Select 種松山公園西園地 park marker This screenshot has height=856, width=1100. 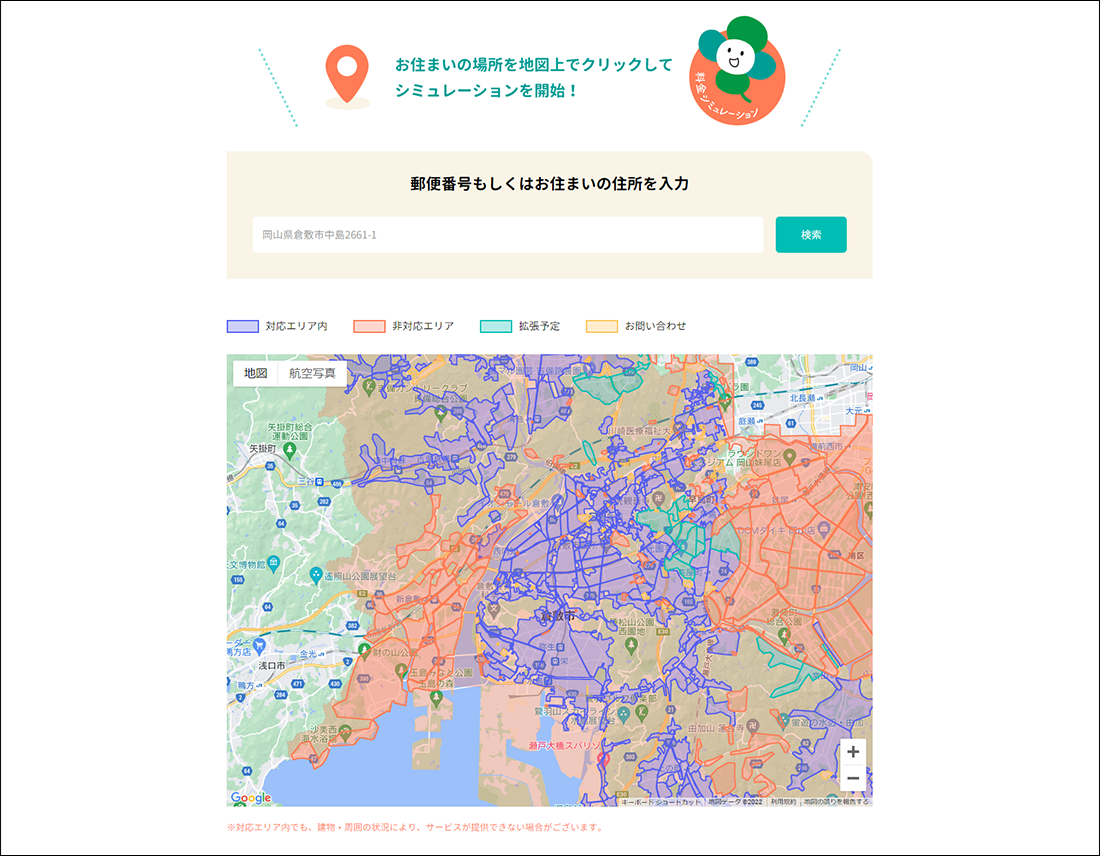tap(631, 644)
